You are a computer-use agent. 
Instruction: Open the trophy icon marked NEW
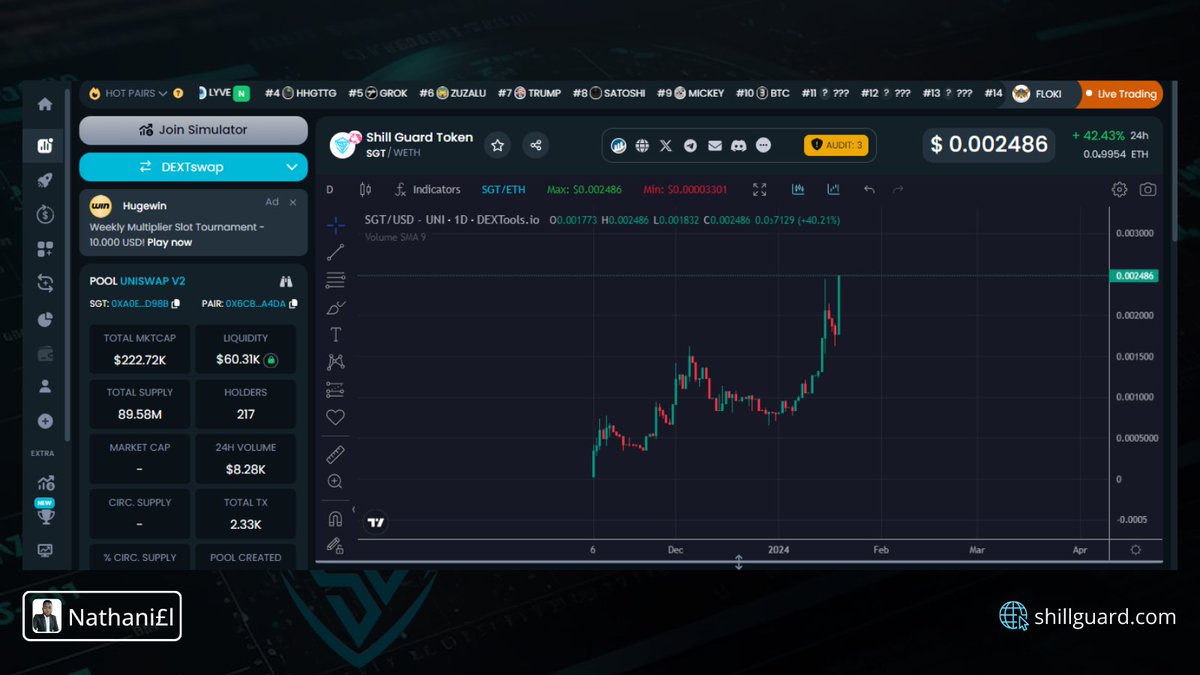44,515
